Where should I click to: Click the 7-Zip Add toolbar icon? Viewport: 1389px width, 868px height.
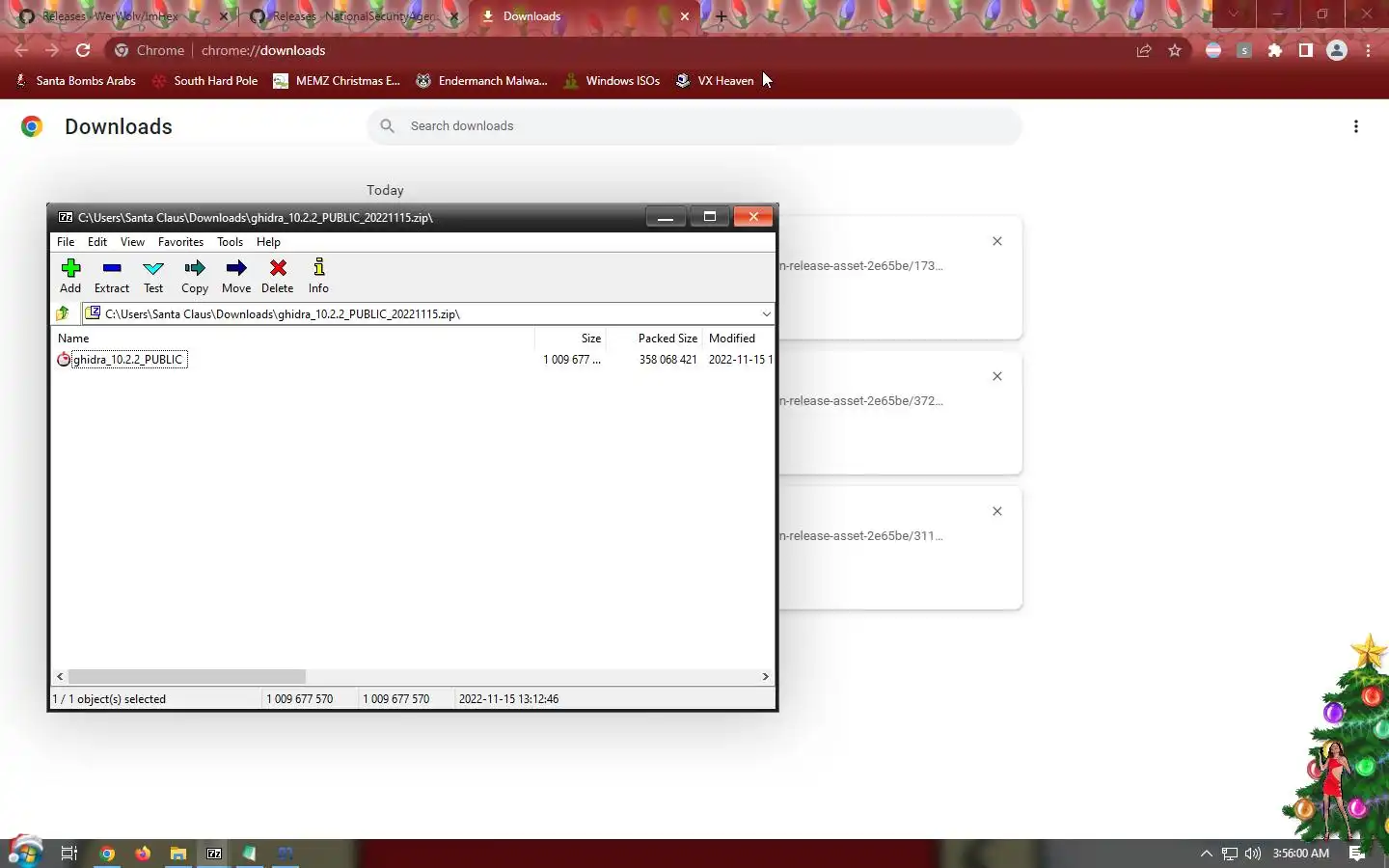[70, 276]
